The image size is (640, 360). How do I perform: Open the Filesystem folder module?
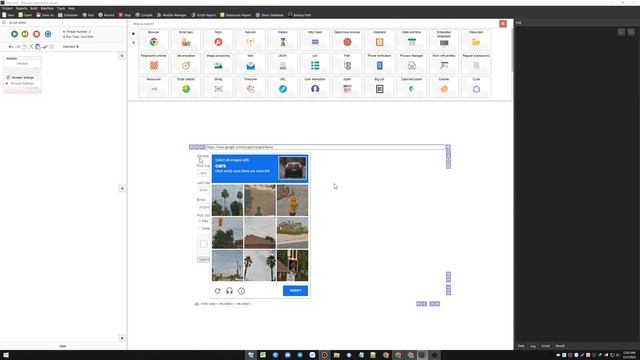pos(476,40)
